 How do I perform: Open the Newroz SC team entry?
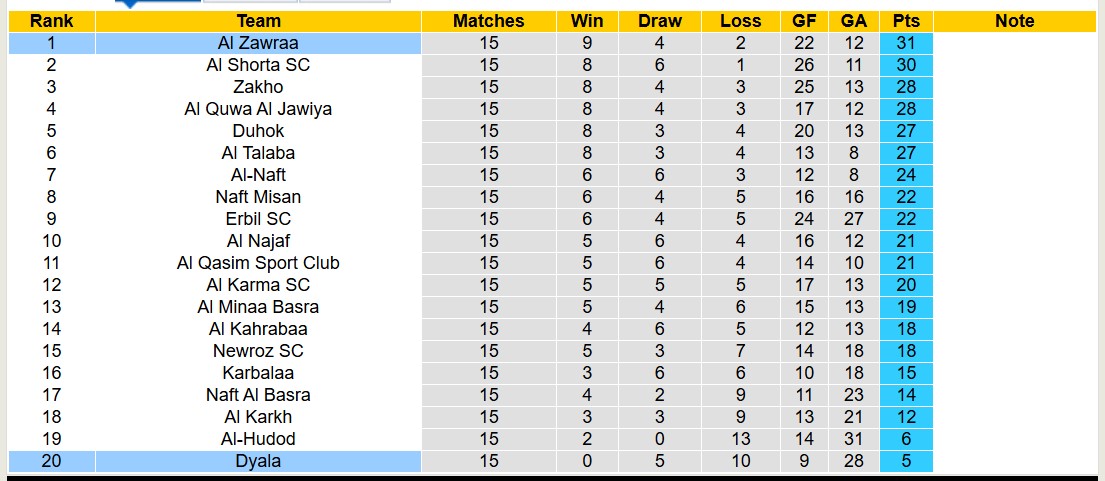click(258, 351)
